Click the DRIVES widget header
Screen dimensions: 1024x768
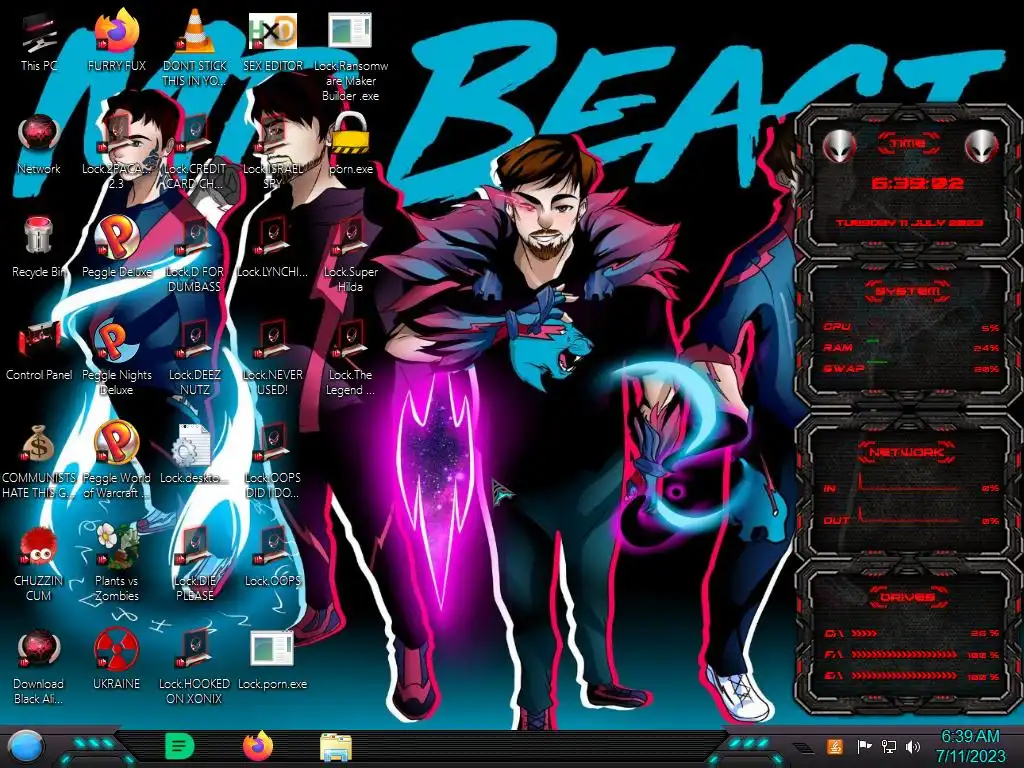click(x=908, y=596)
